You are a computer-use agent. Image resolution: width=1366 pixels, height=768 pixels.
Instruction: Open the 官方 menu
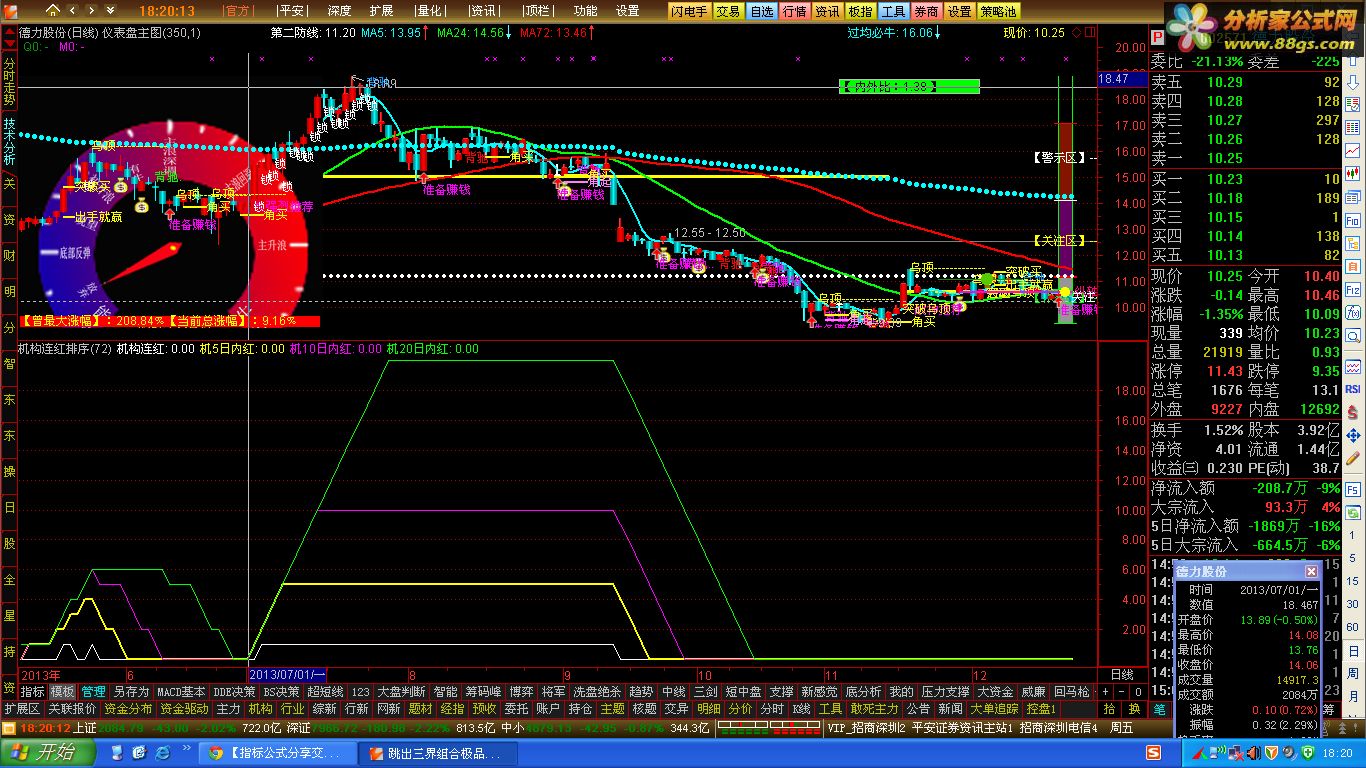coord(238,11)
